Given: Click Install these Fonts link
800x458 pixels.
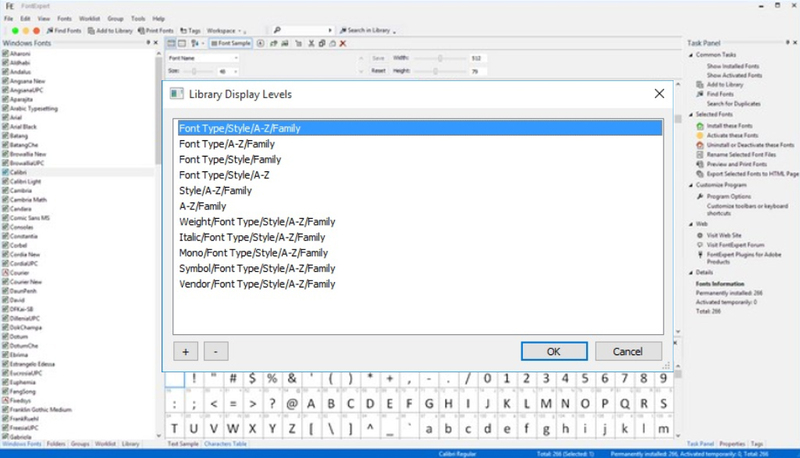Looking at the screenshot, I should click(730, 126).
